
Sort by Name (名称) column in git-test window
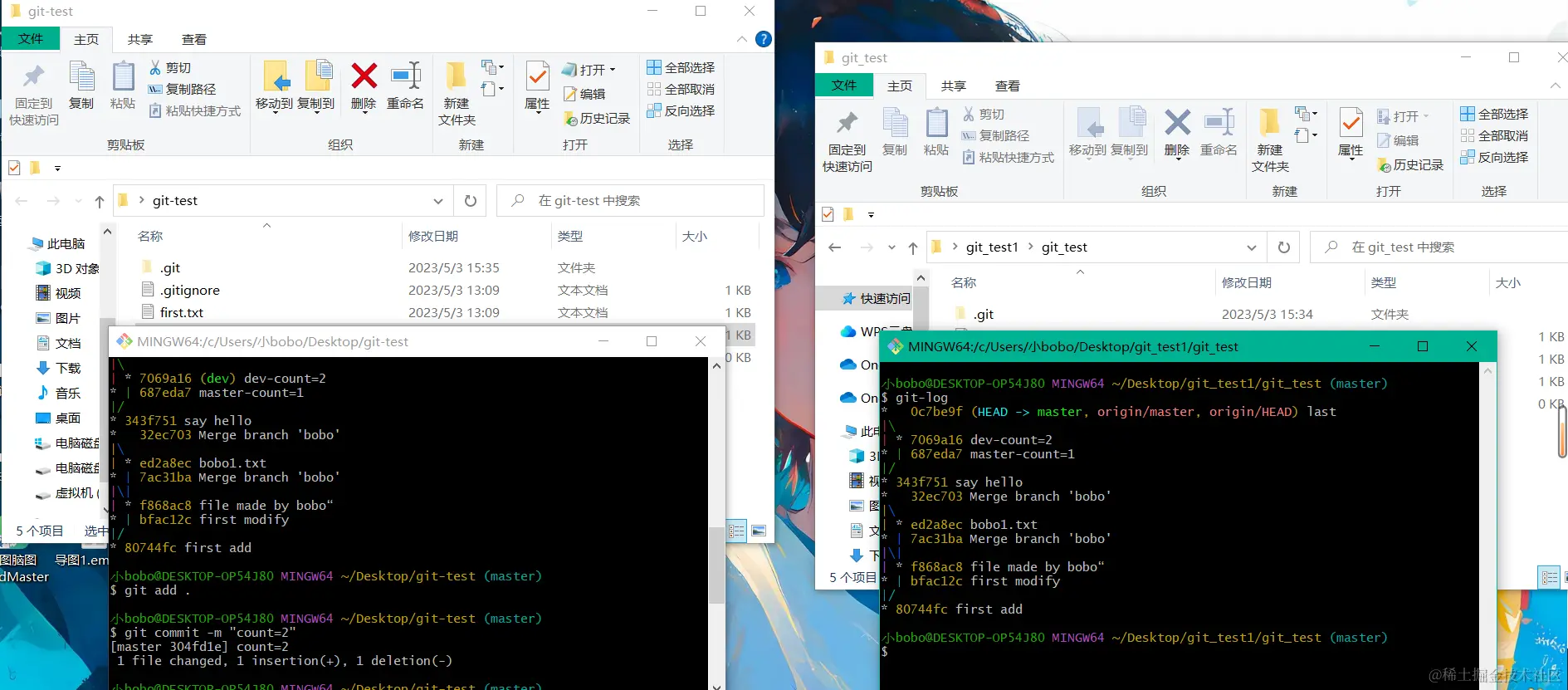pos(150,237)
